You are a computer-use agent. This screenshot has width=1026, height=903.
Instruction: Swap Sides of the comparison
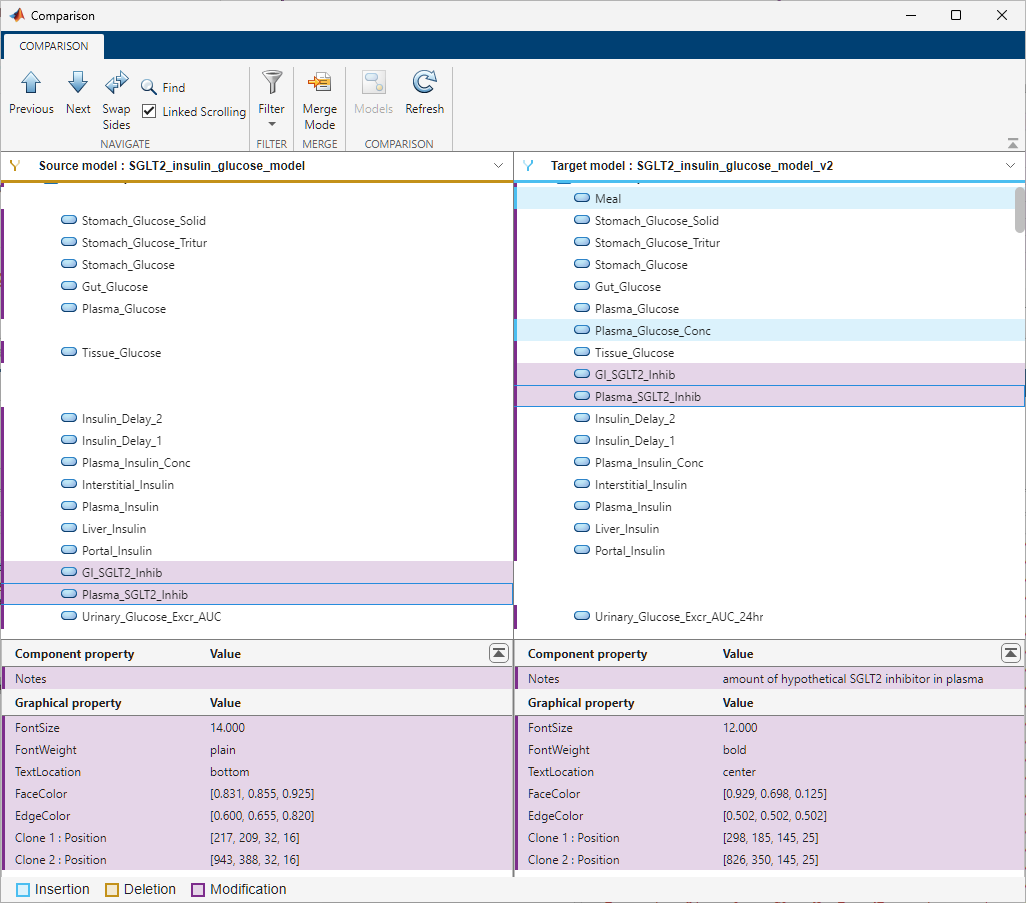click(116, 100)
